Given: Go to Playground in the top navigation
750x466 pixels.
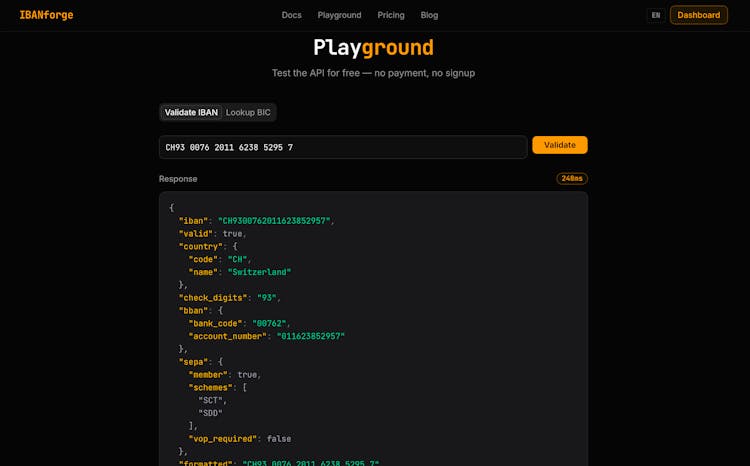Looking at the screenshot, I should click(339, 15).
